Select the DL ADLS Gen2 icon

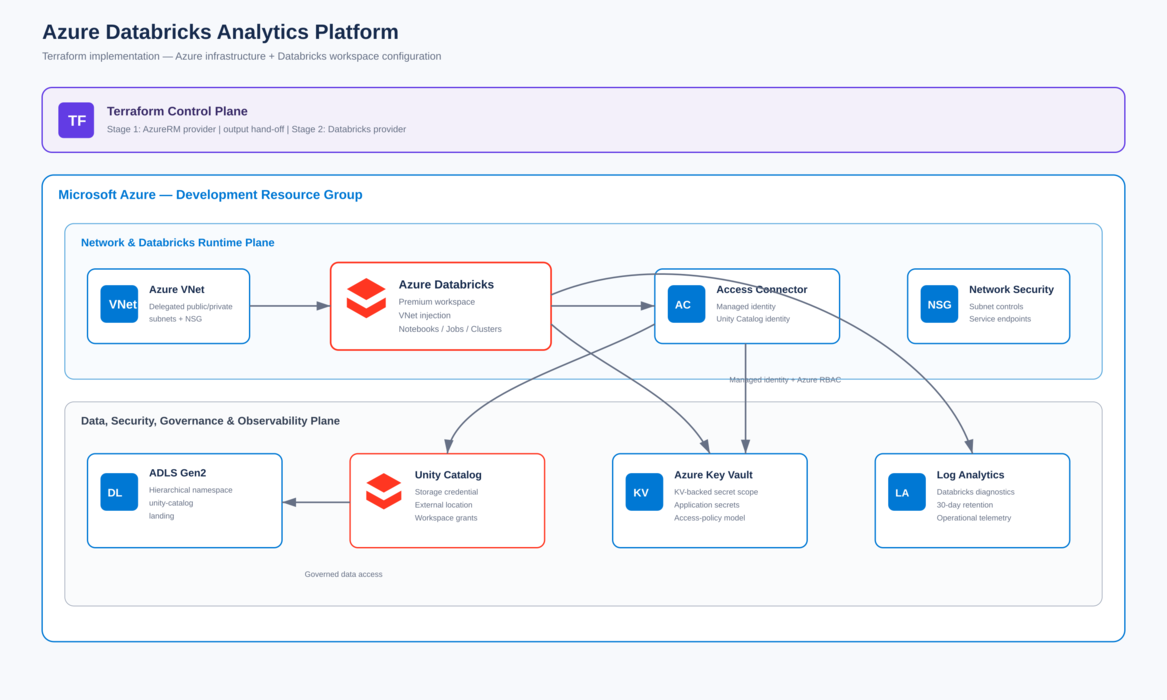(x=119, y=492)
